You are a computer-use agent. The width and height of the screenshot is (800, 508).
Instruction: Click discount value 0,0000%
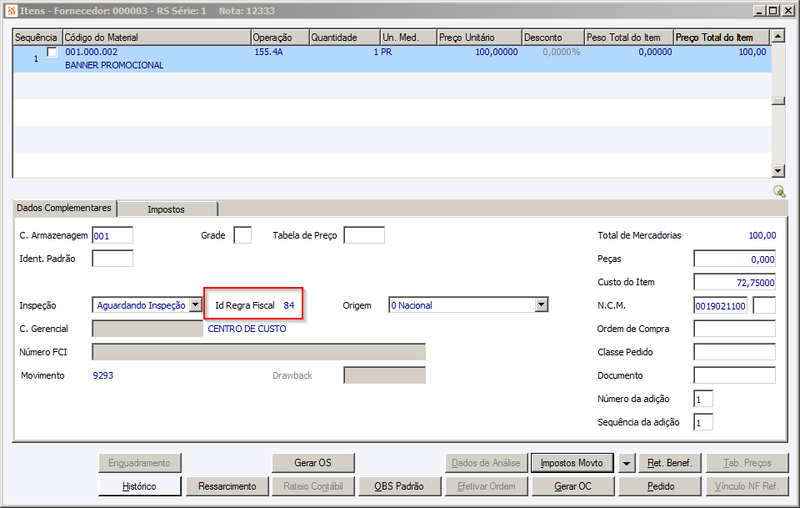pos(561,52)
